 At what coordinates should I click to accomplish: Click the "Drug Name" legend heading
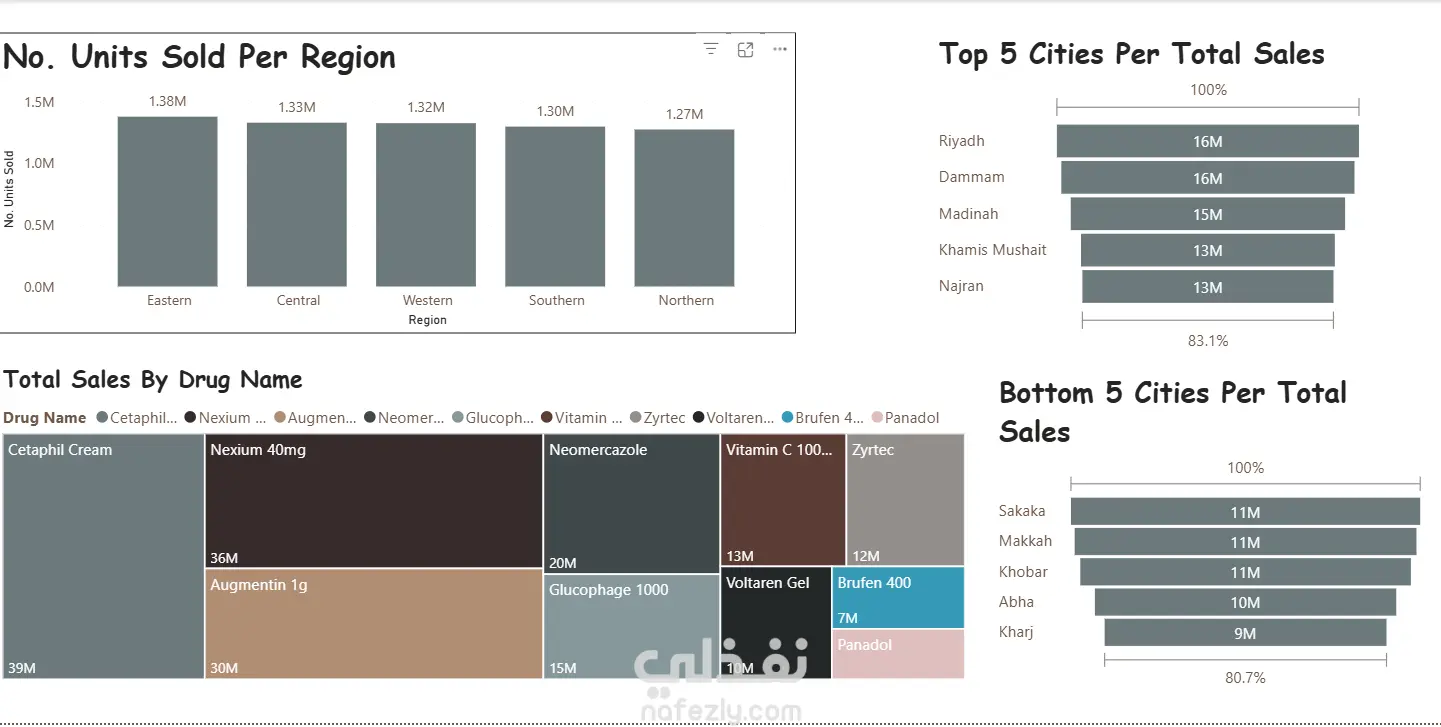45,418
